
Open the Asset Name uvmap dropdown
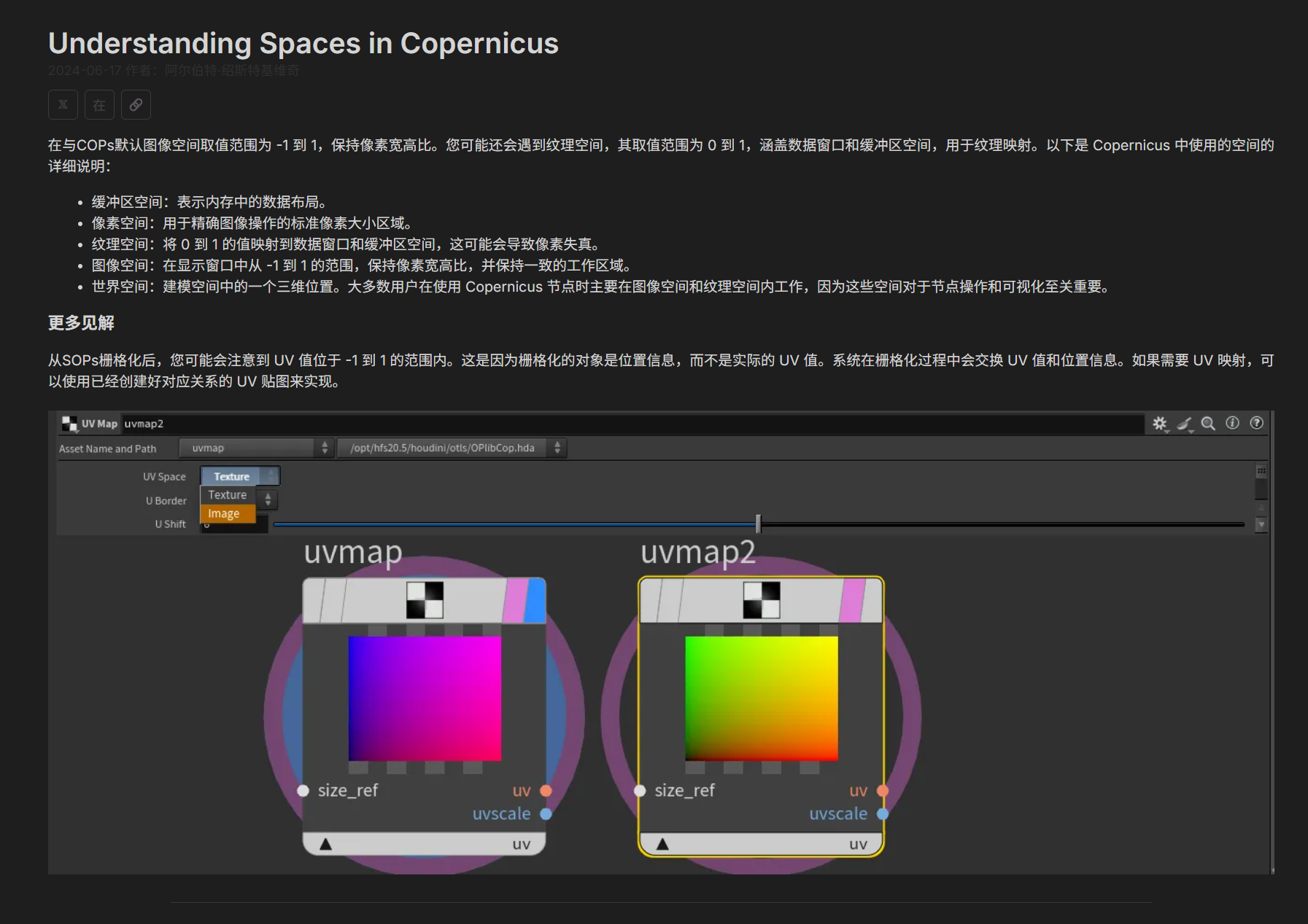(257, 448)
